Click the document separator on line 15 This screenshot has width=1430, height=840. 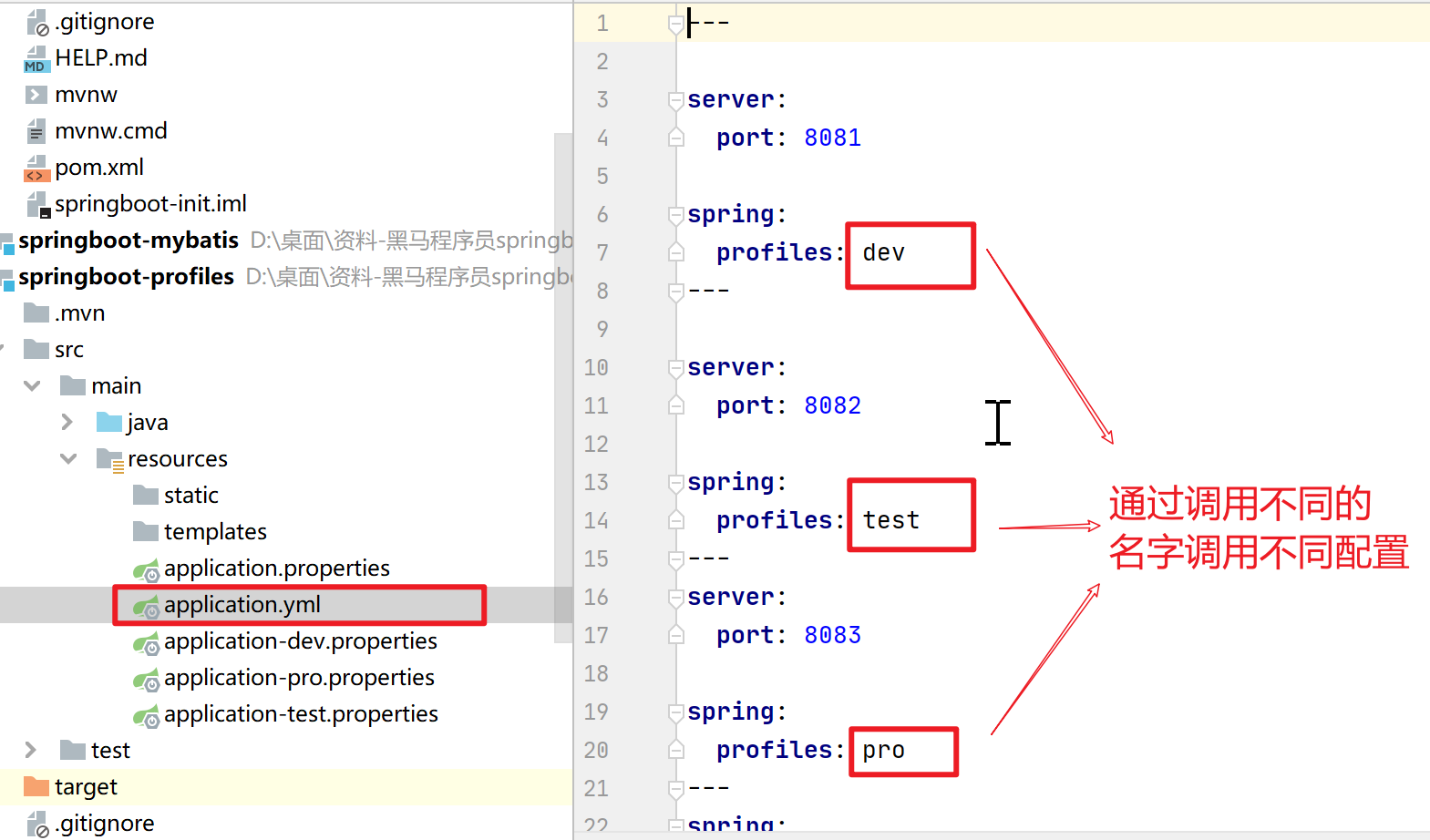709,558
